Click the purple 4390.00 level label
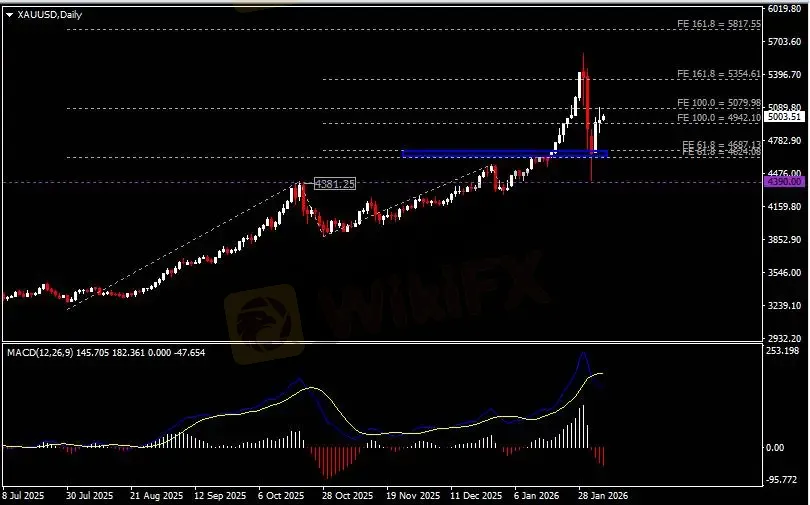 pos(784,182)
